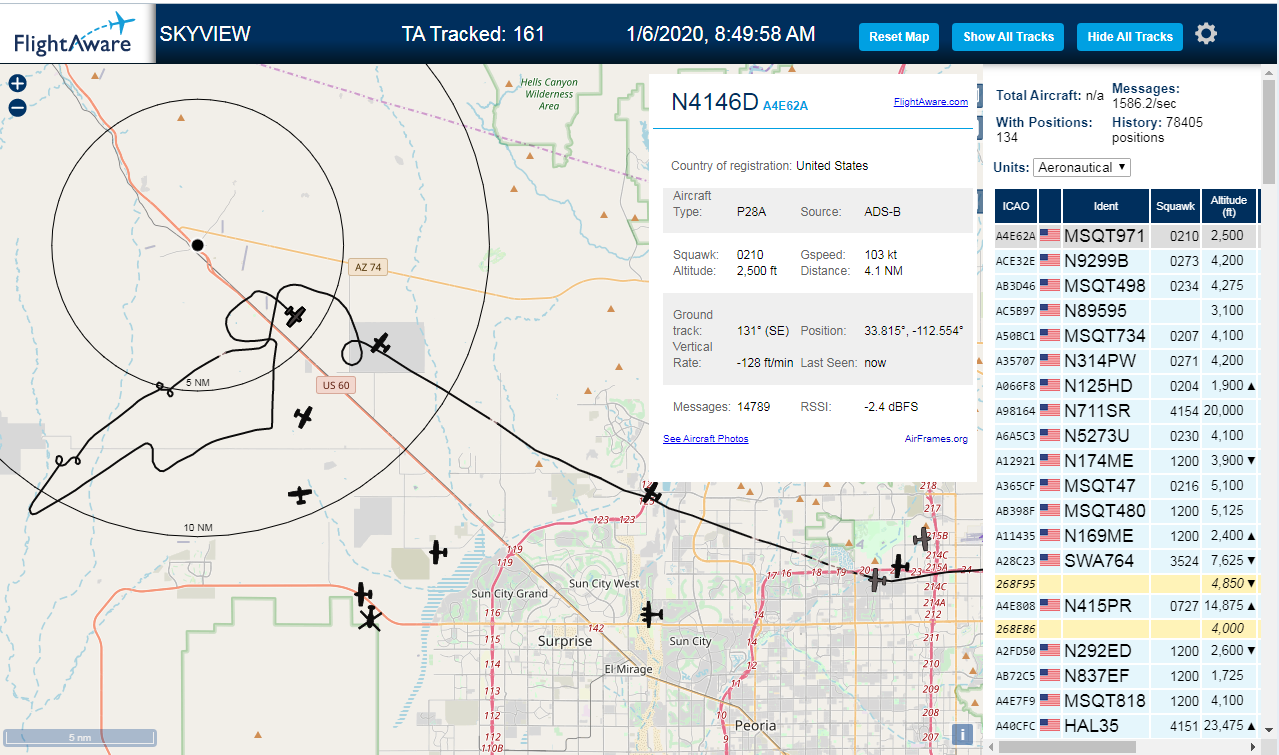Select aircraft icon north of Sun City Grand

(x=438, y=551)
